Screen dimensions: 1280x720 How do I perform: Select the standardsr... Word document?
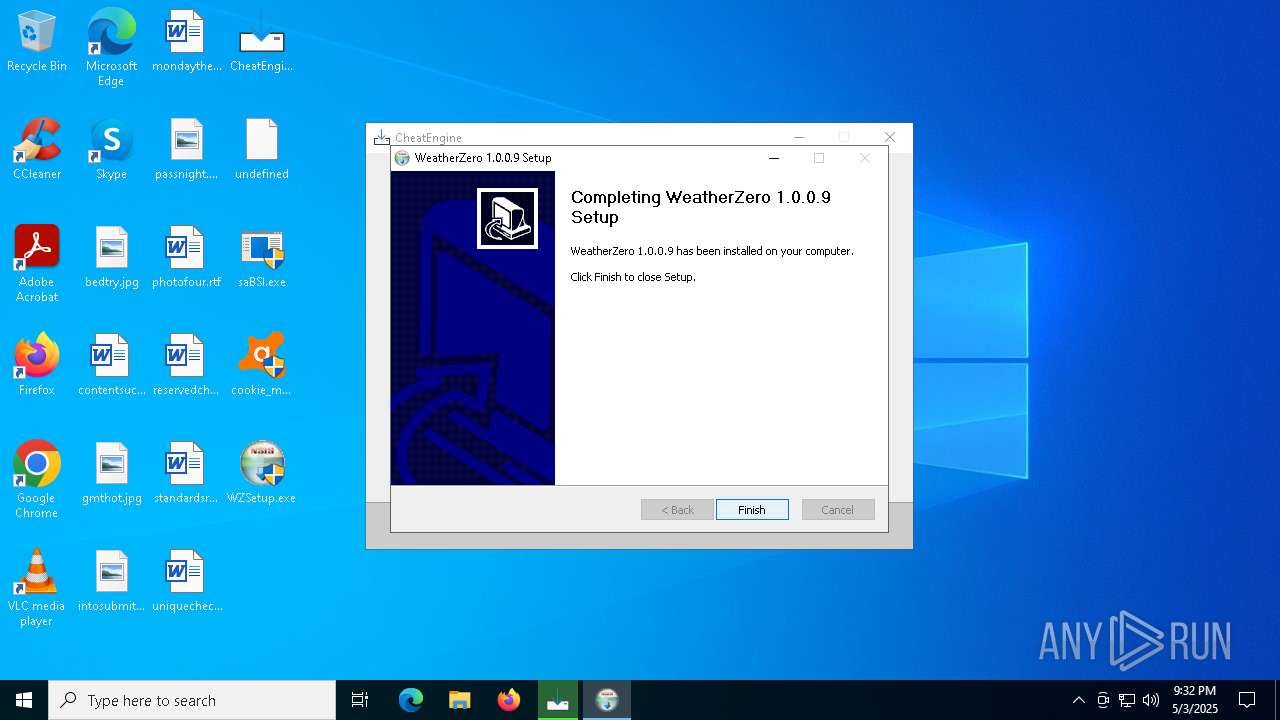186,473
